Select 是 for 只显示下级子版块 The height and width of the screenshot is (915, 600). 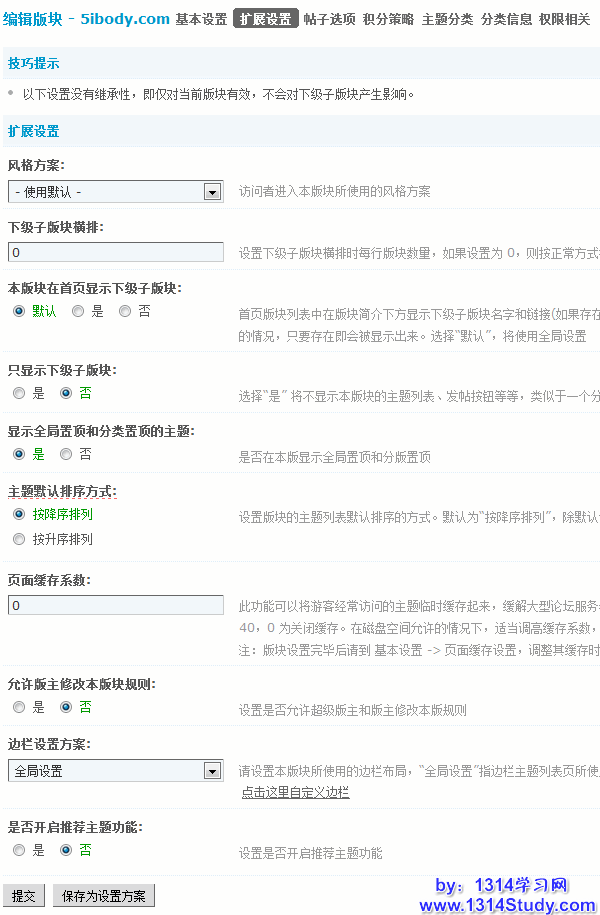tap(19, 394)
